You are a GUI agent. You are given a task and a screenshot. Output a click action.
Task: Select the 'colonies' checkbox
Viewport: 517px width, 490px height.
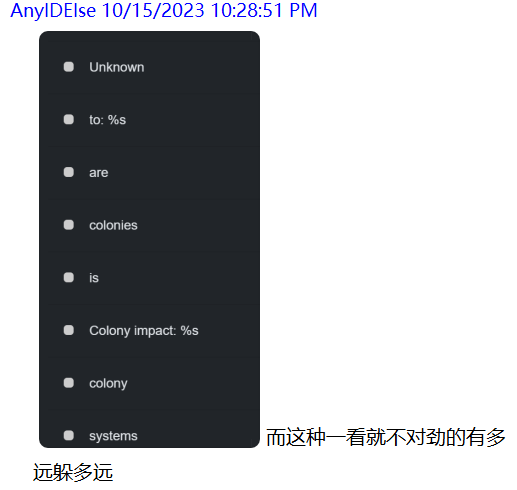[69, 225]
